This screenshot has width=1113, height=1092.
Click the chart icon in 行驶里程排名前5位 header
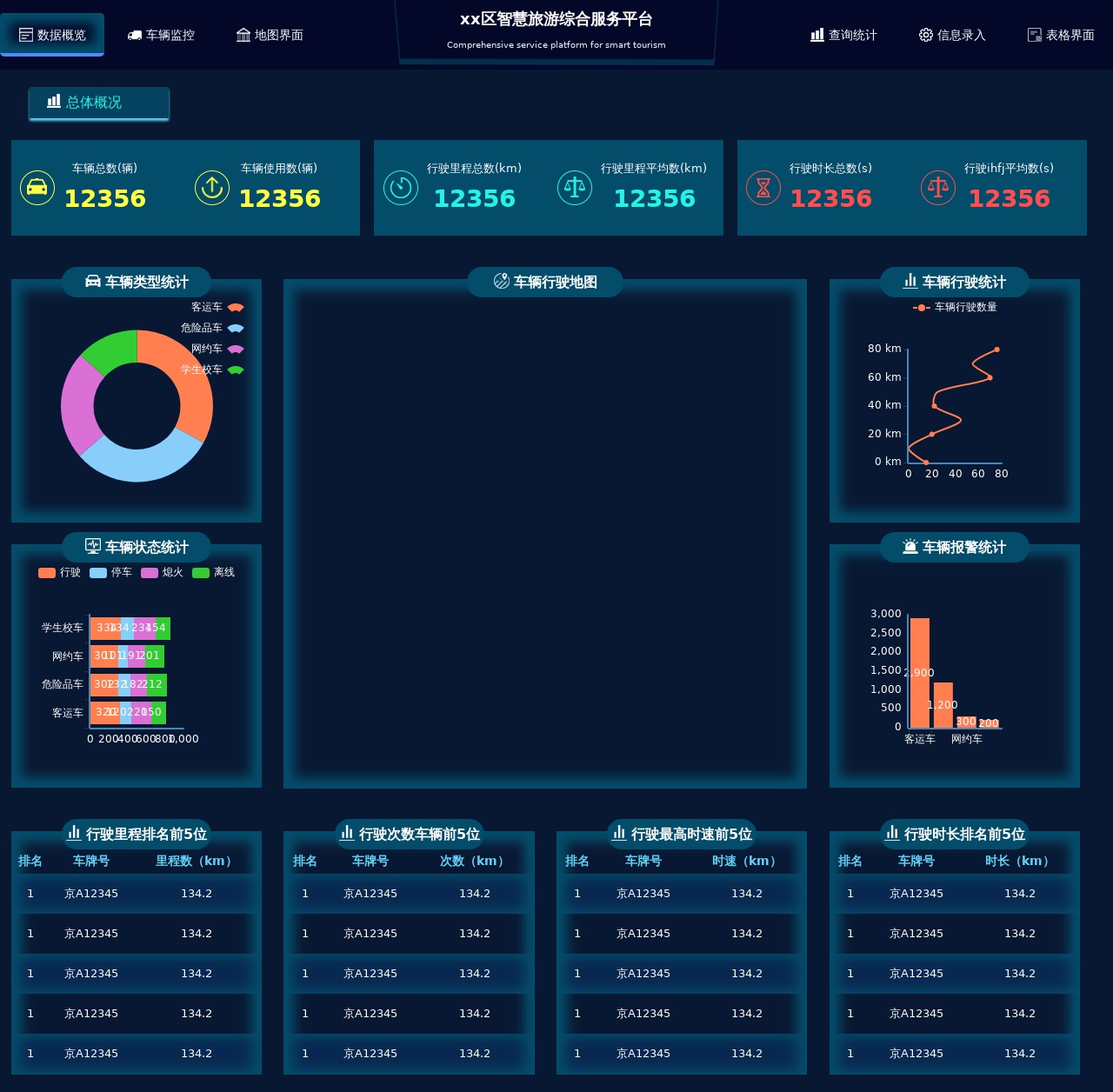pos(74,833)
